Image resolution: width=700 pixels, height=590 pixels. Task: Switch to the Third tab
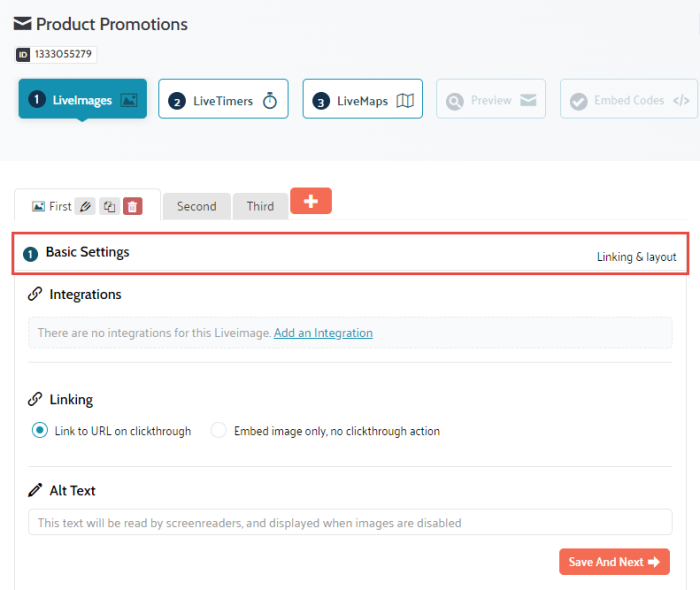pyautogui.click(x=260, y=206)
